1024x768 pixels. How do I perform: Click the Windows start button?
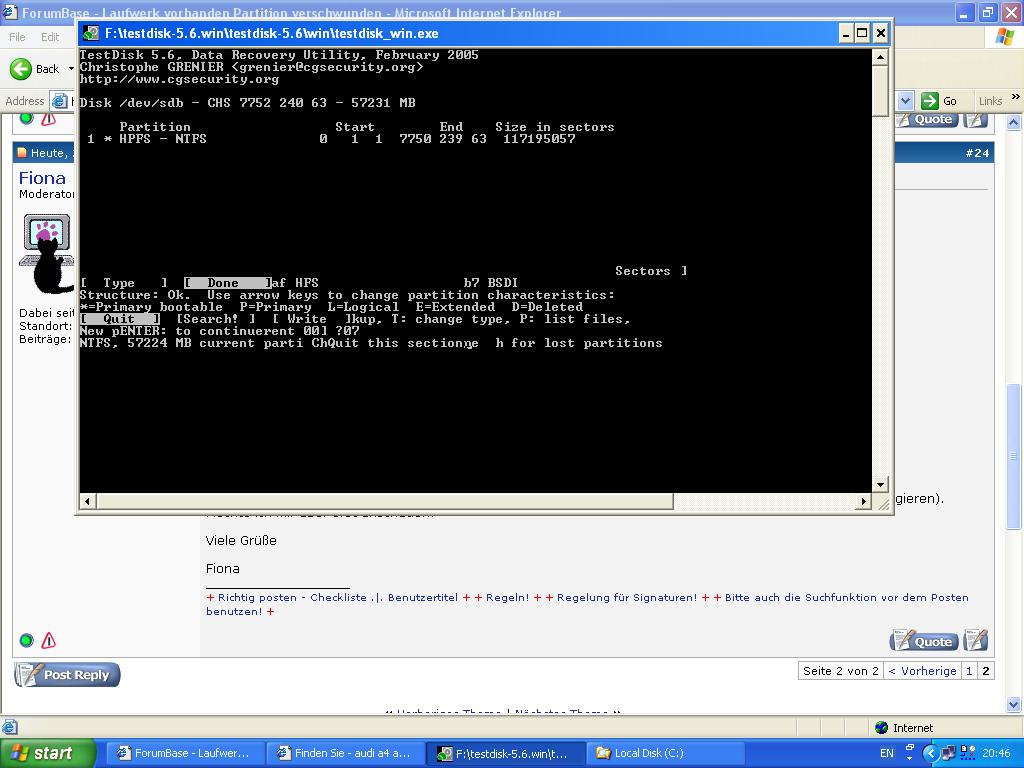(x=48, y=753)
